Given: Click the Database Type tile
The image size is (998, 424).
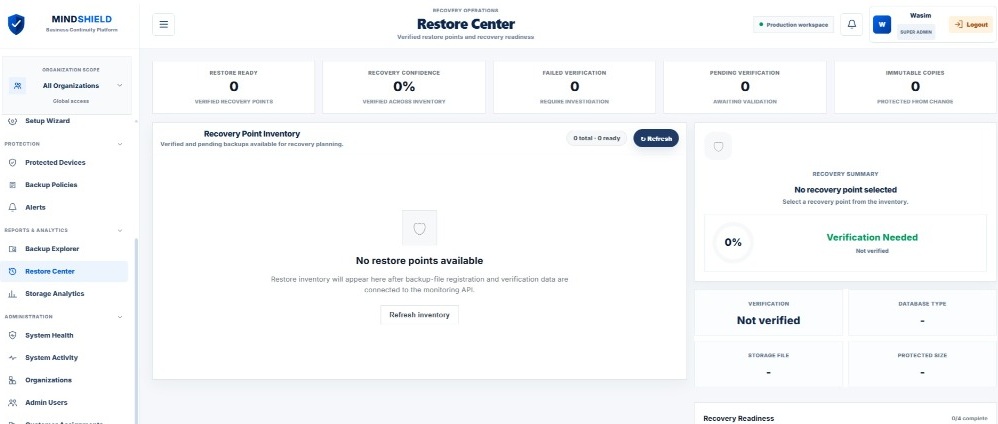Looking at the screenshot, I should click(922, 313).
